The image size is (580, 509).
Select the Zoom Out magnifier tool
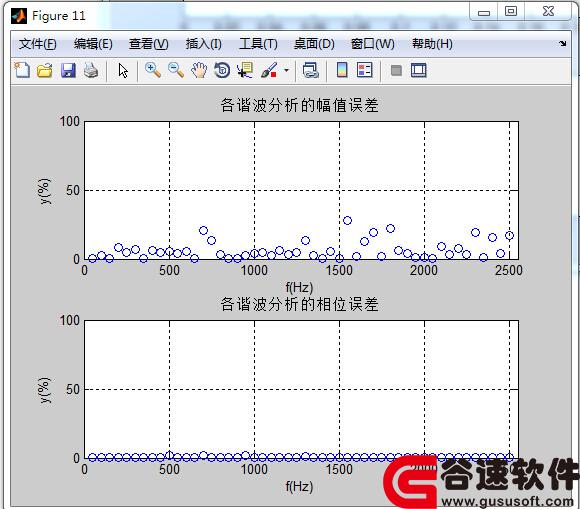coord(176,70)
